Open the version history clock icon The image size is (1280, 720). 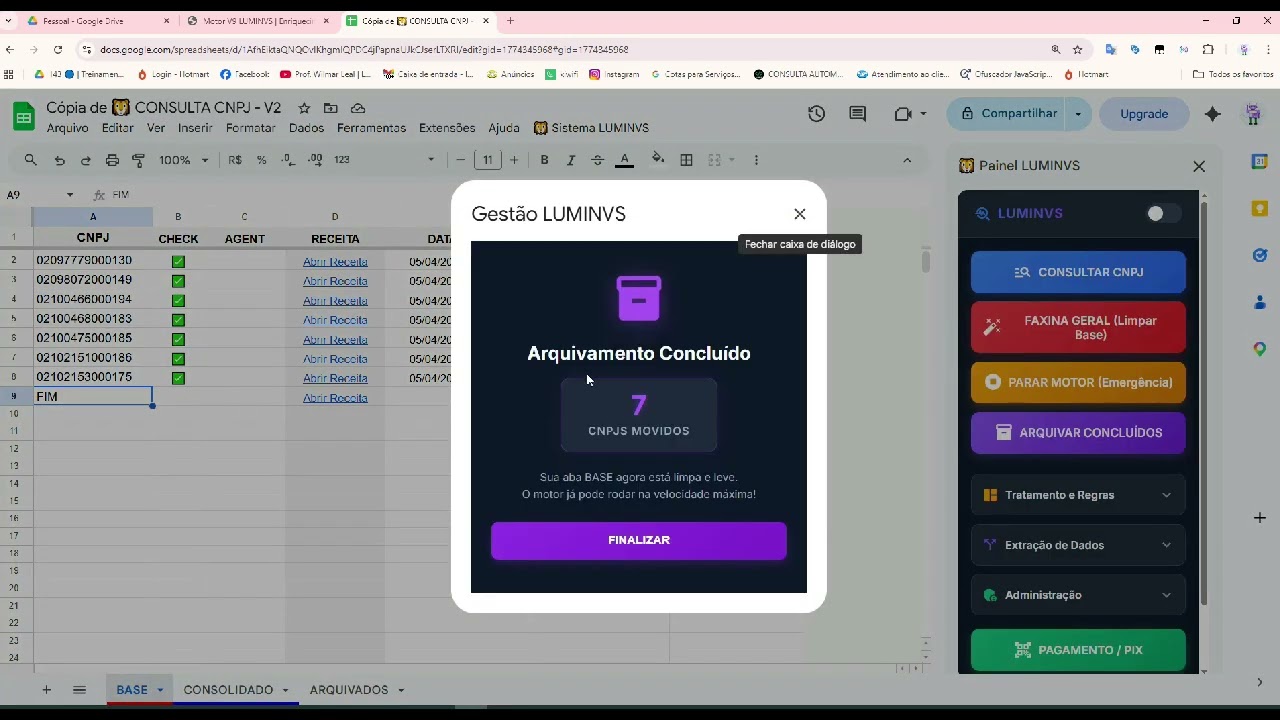[x=817, y=114]
